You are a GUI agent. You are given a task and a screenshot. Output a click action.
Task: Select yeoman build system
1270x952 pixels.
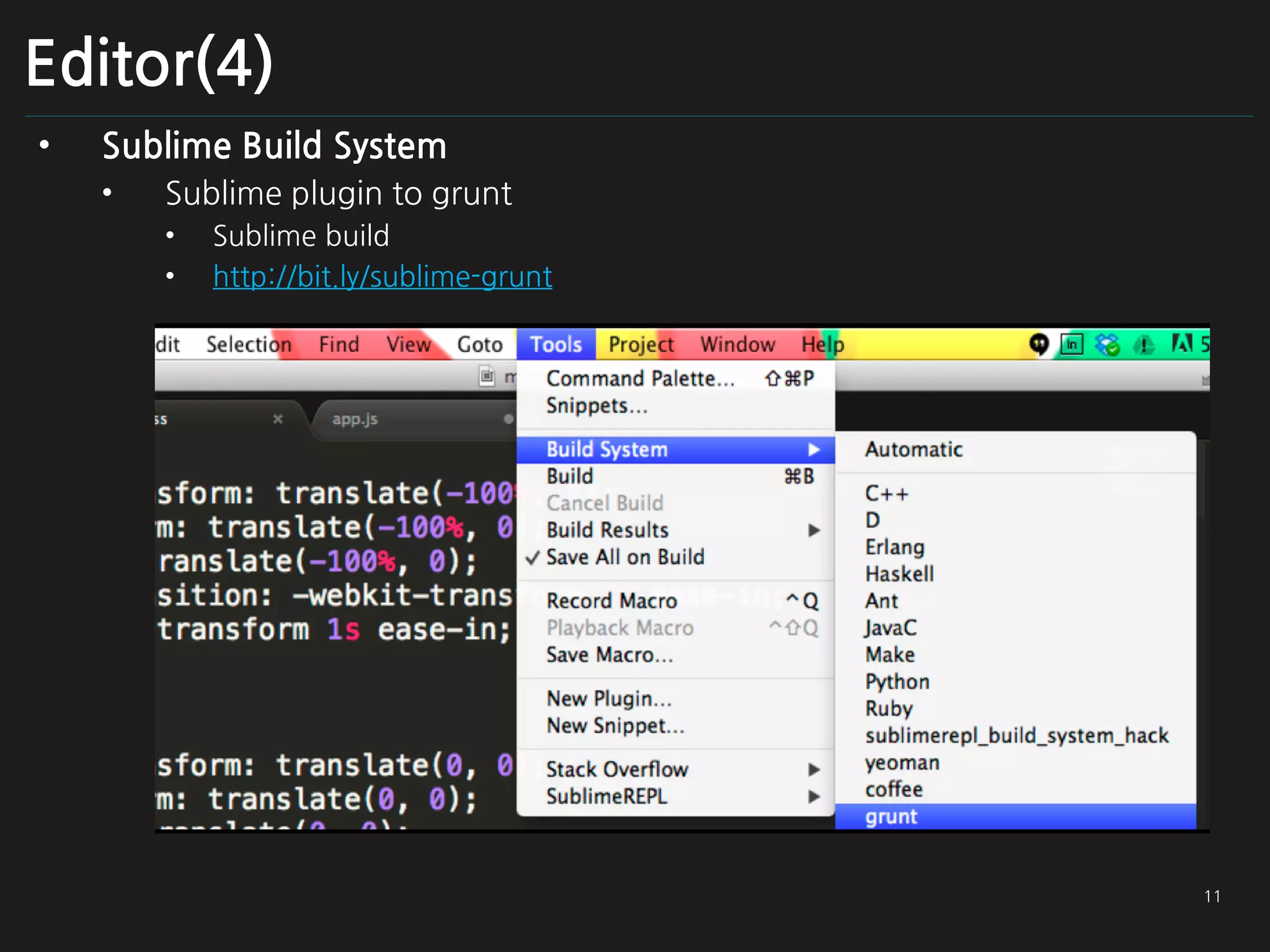point(1016,762)
